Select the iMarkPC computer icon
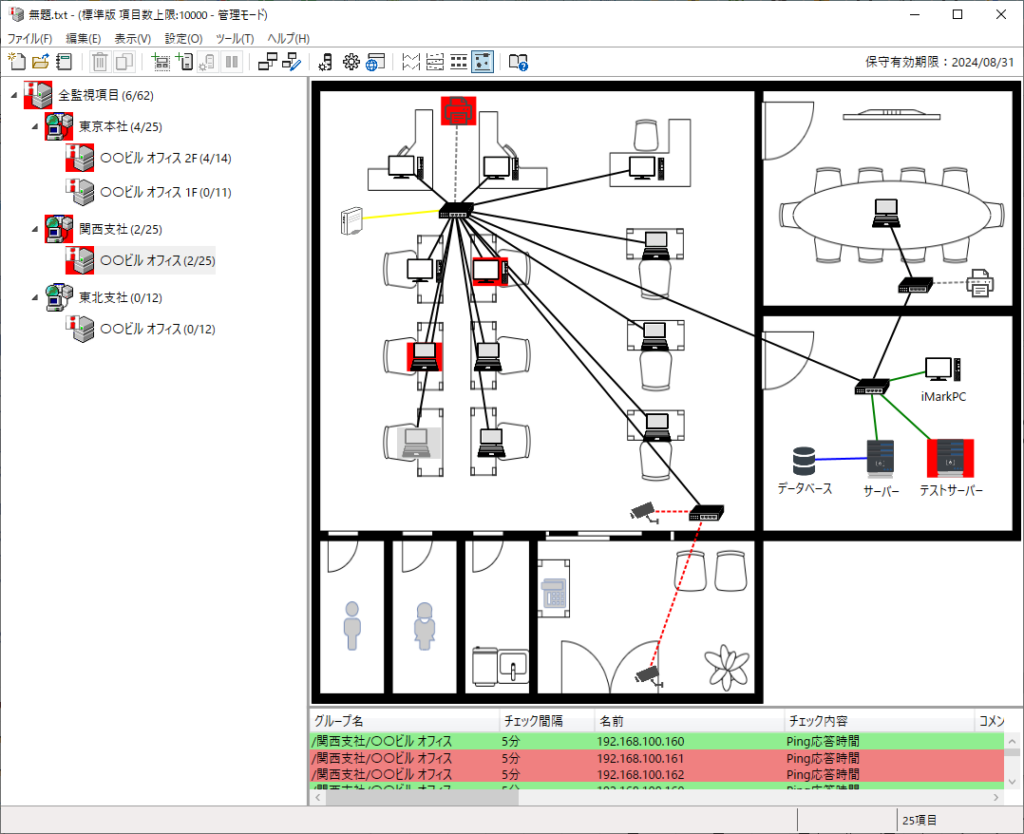The height and width of the screenshot is (834, 1024). [942, 369]
